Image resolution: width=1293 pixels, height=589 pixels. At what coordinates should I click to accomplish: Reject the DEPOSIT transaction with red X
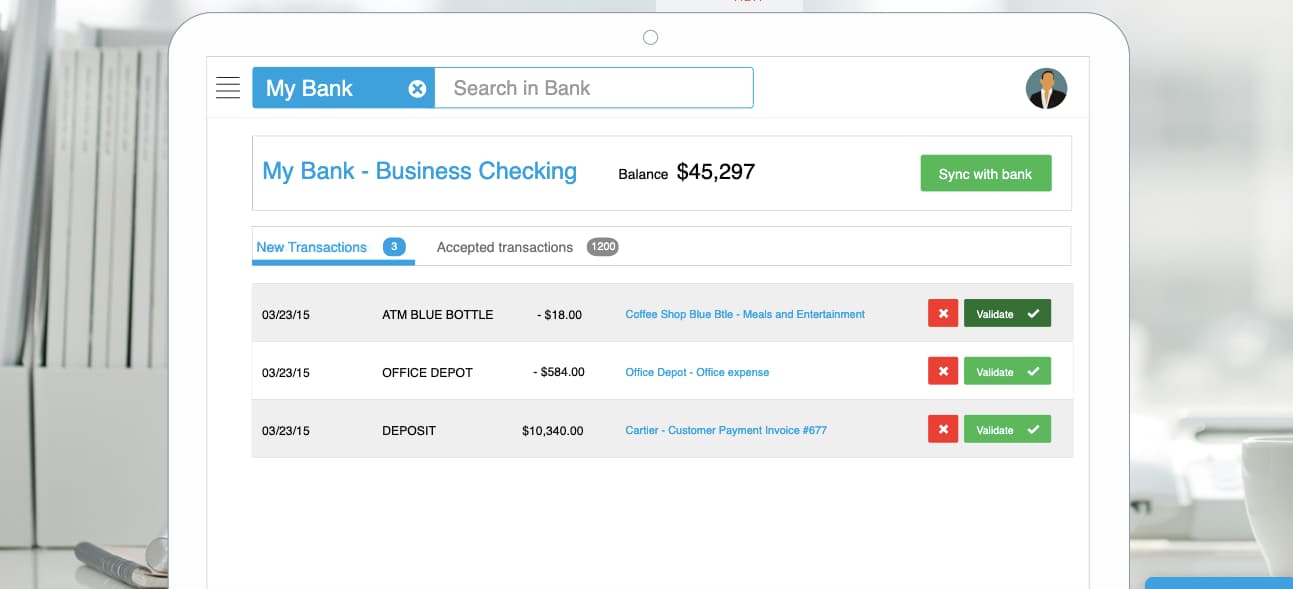942,430
